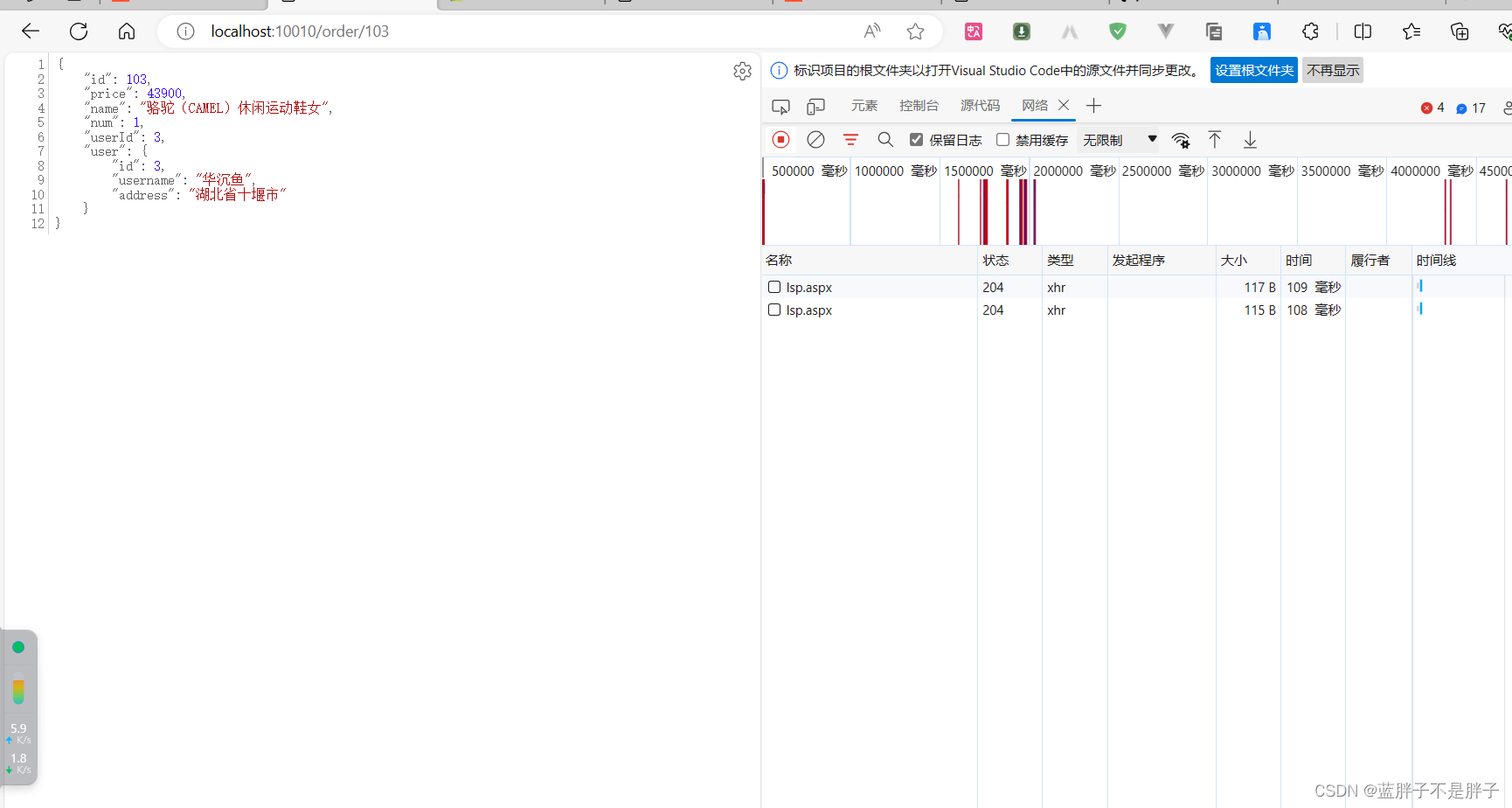Screen dimensions: 1512x808
Task: Sort requests by Size column
Action: pos(1247,261)
